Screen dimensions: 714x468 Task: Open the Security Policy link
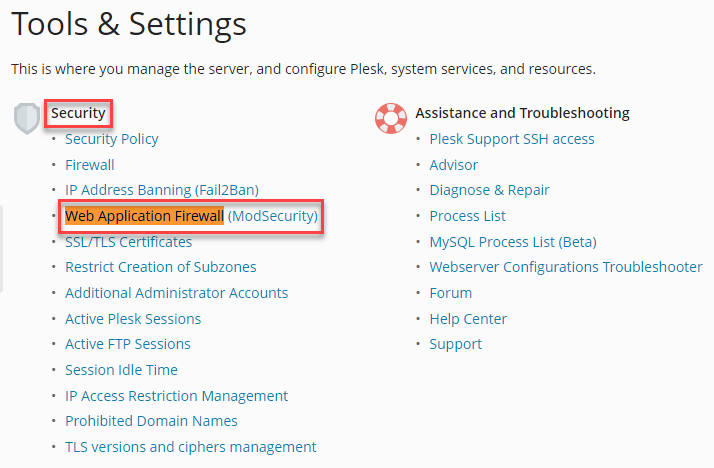pyautogui.click(x=112, y=139)
